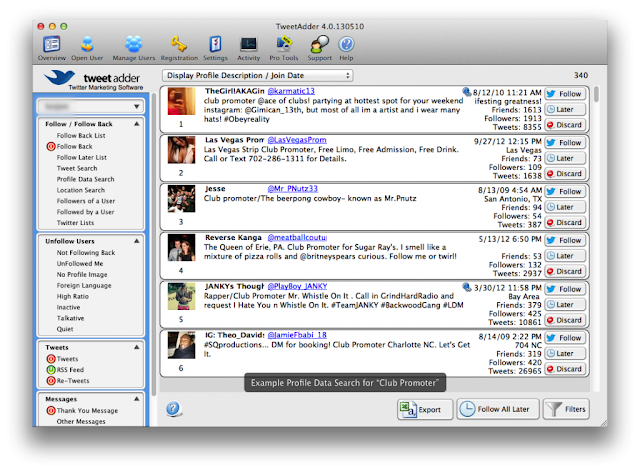
Task: Open Pro Tools in toolbar
Action: (x=284, y=48)
